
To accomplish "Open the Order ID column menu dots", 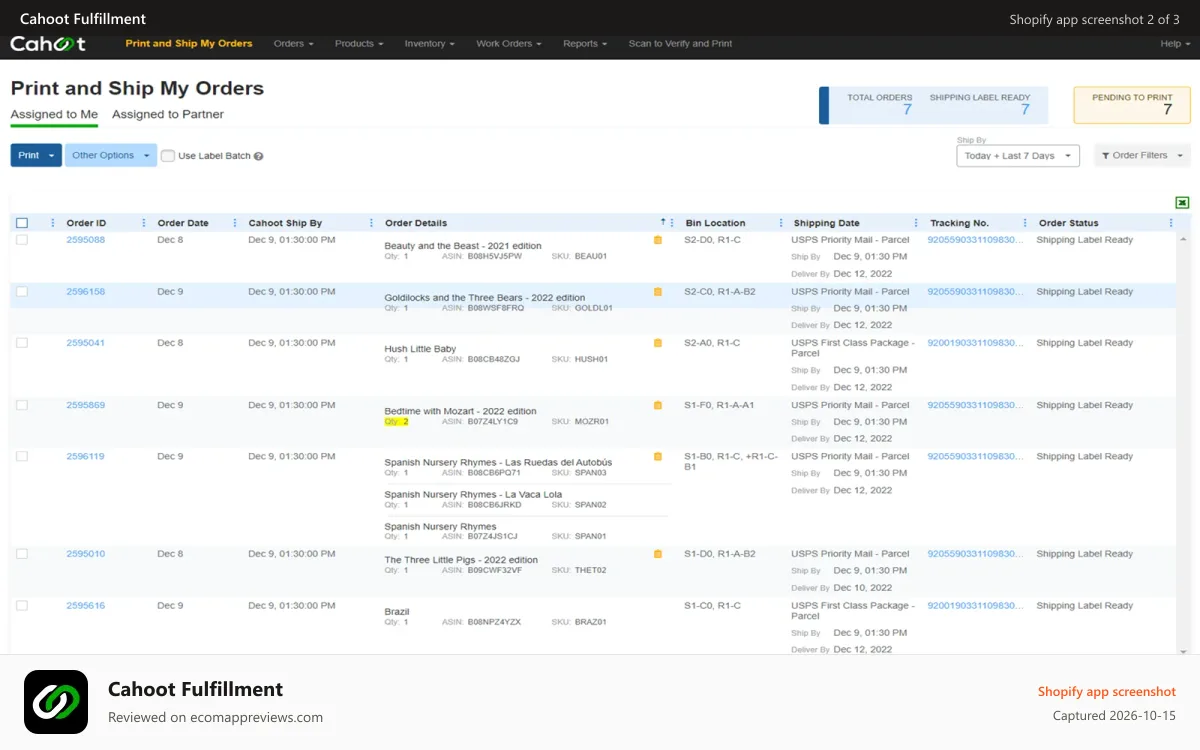I will (144, 223).
